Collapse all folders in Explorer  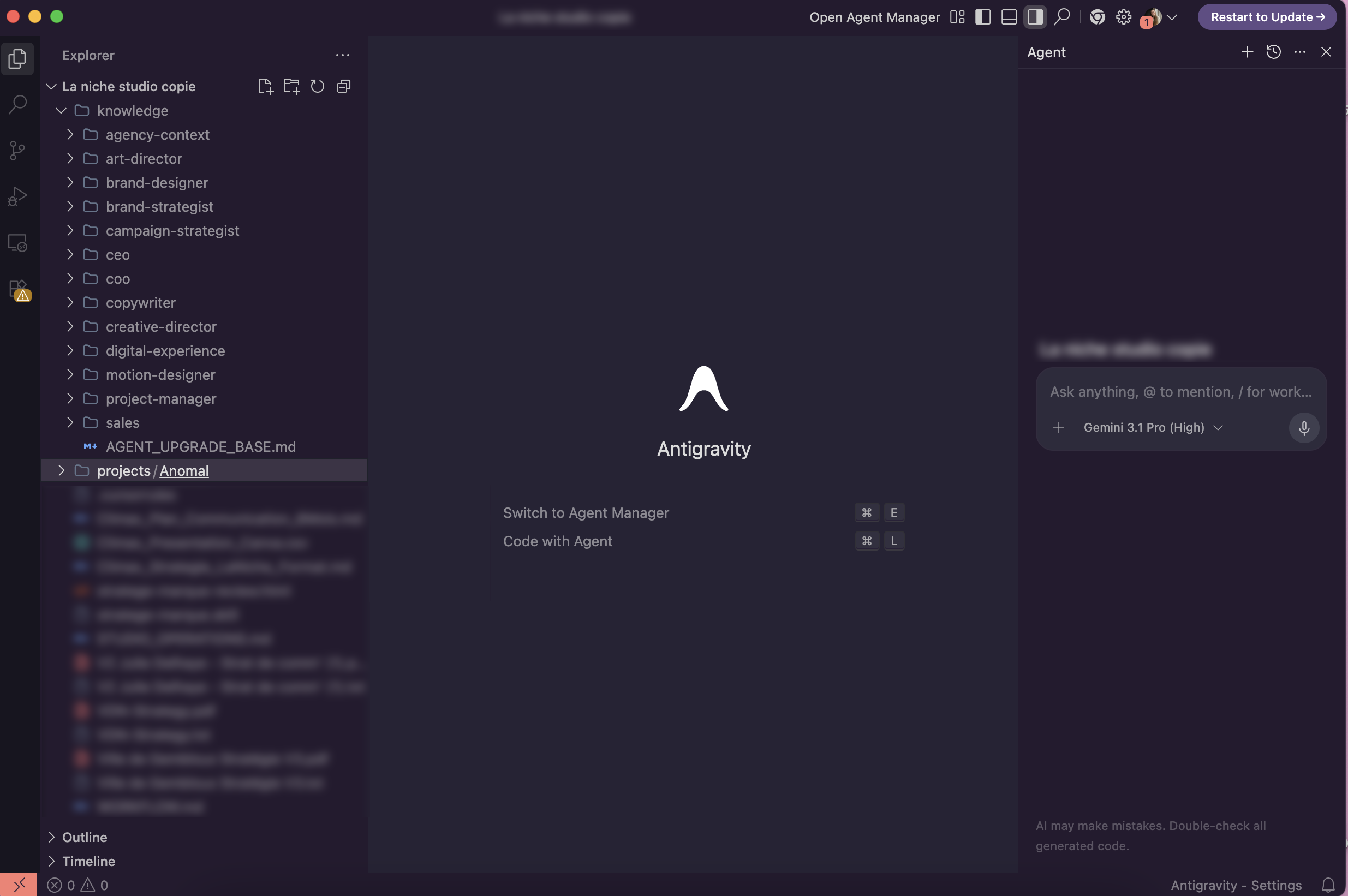coord(343,86)
